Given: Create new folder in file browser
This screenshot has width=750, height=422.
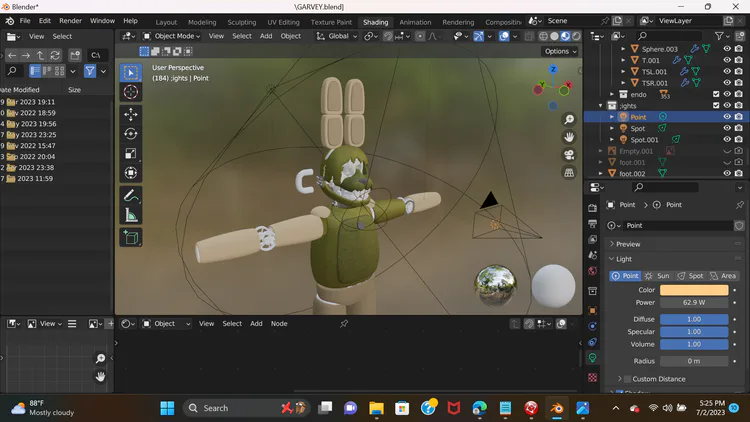Looking at the screenshot, I should (75, 56).
